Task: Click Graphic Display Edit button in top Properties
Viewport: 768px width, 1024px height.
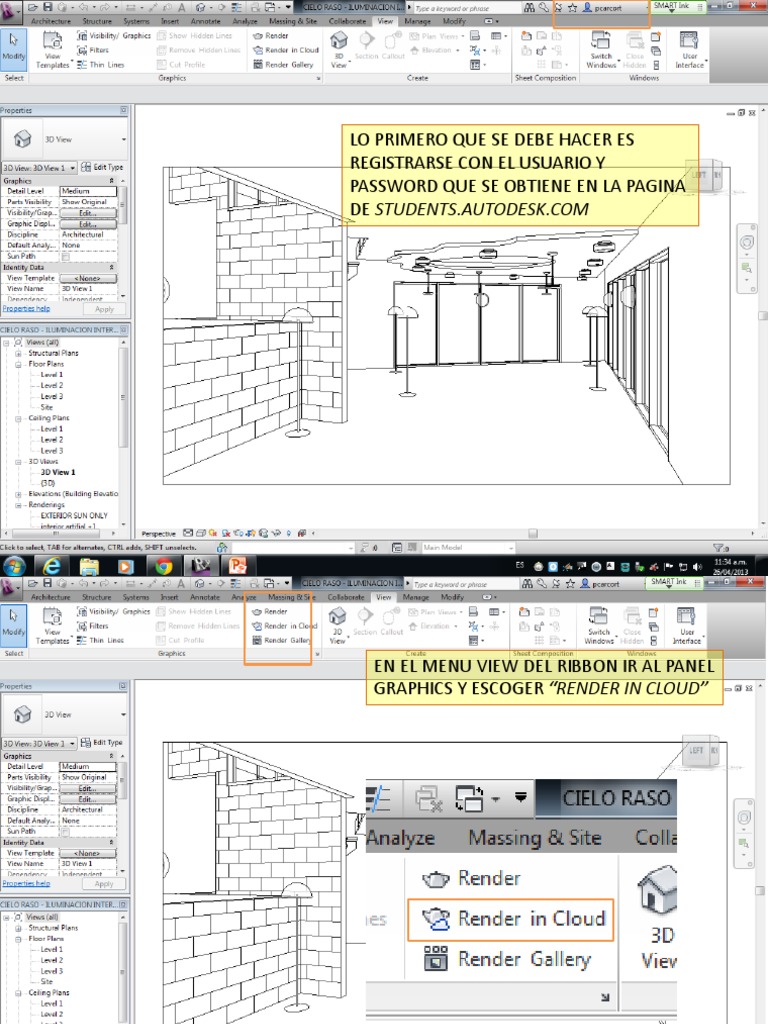Action: tap(88, 224)
